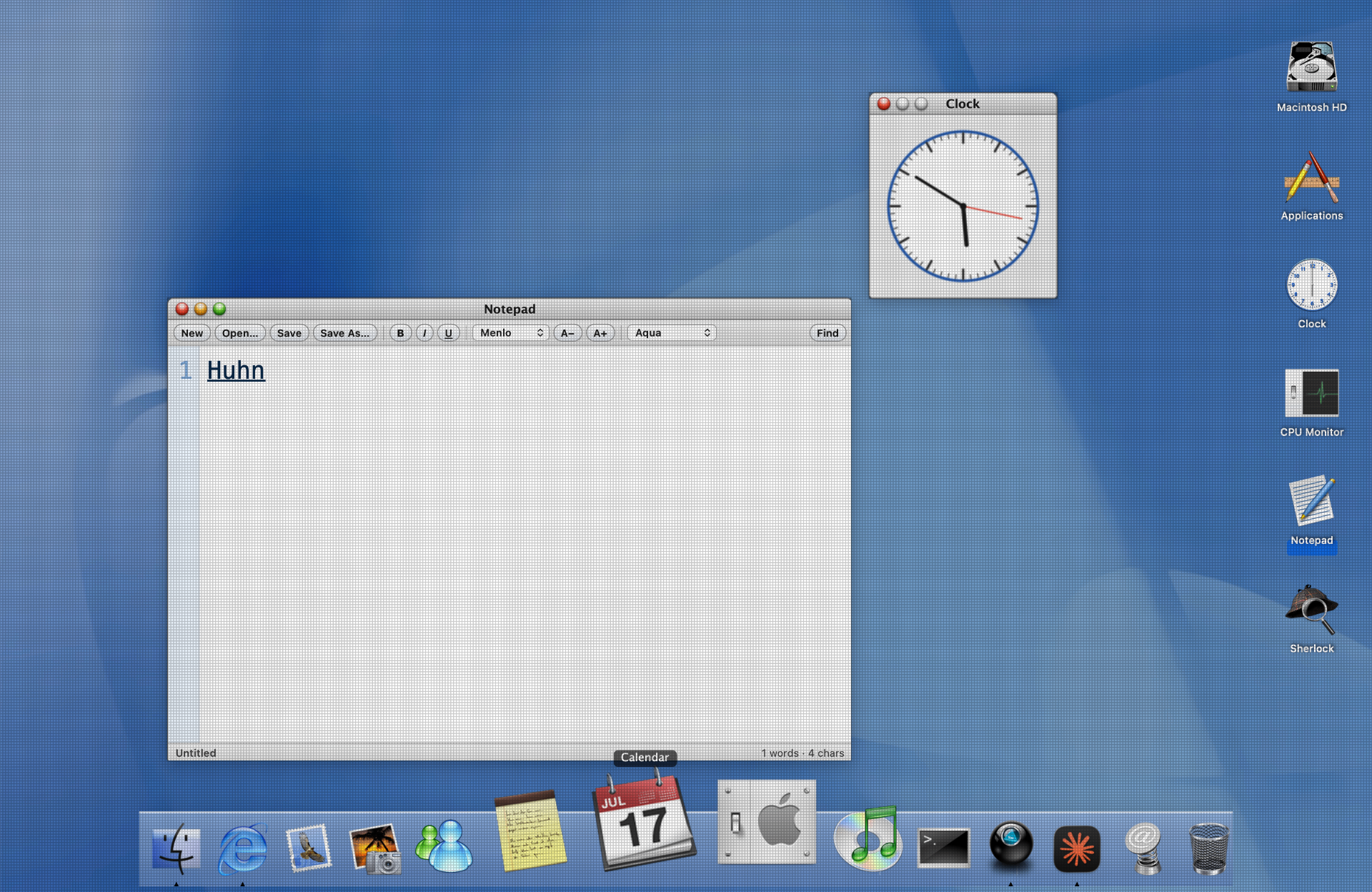
Task: Click the Save button in Notepad
Action: click(x=289, y=333)
